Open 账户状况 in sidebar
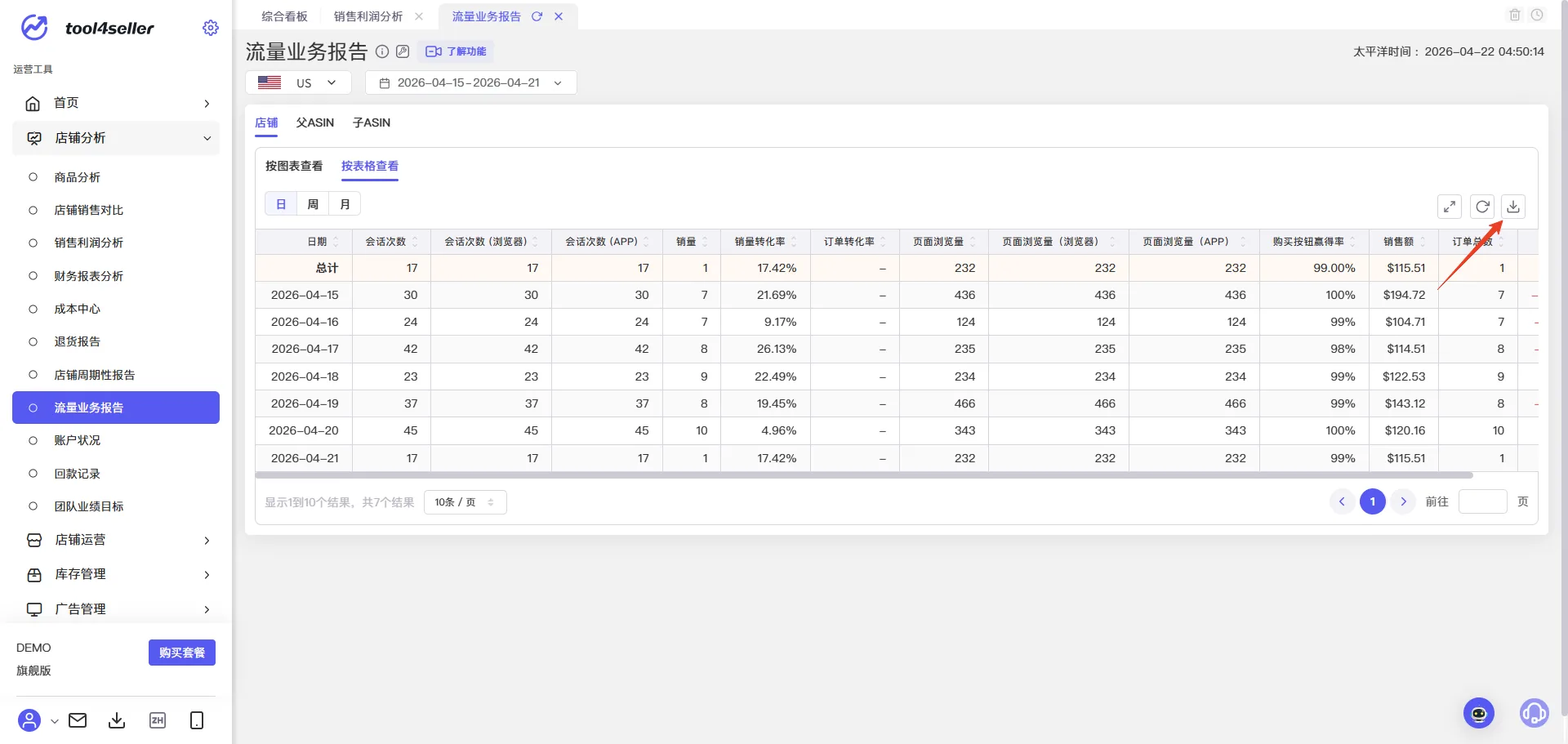The height and width of the screenshot is (744, 1568). [116, 440]
